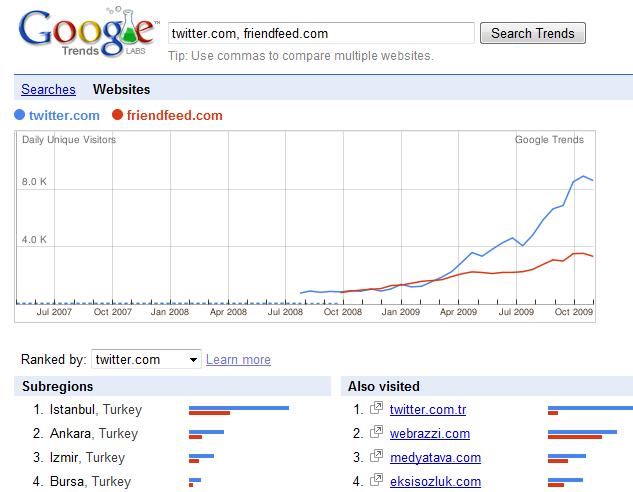Open the Learn more link

[x=238, y=360]
